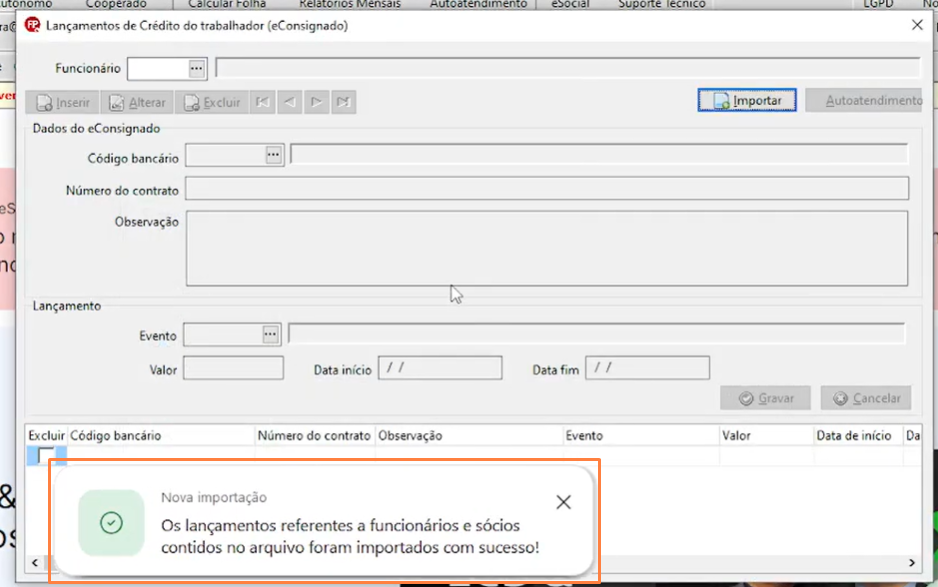The width and height of the screenshot is (938, 587).
Task: Open Evento lookup ellipsis button
Action: [270, 334]
